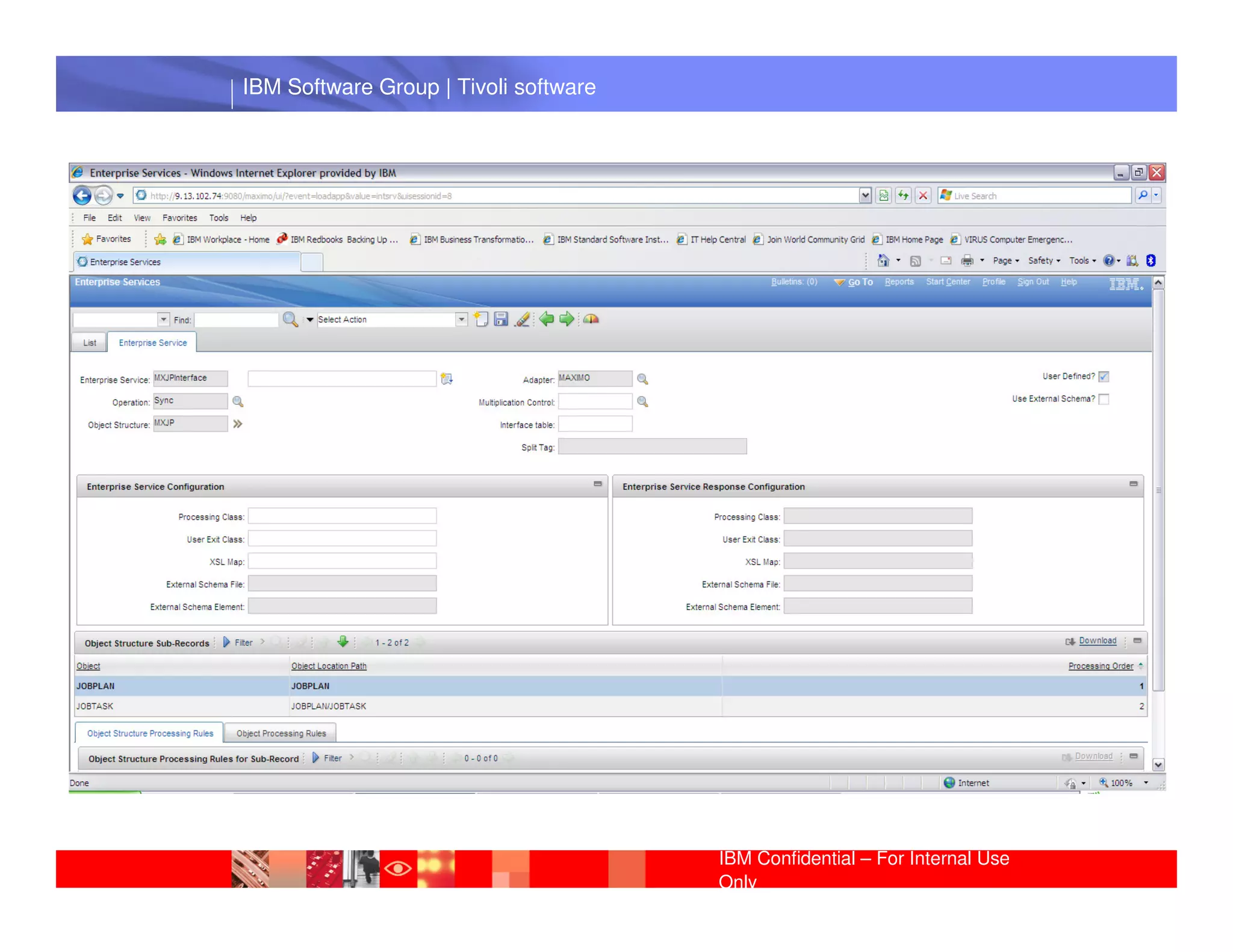The height and width of the screenshot is (952, 1233).
Task: Click the IE Feeds RSS icon
Action: point(916,261)
